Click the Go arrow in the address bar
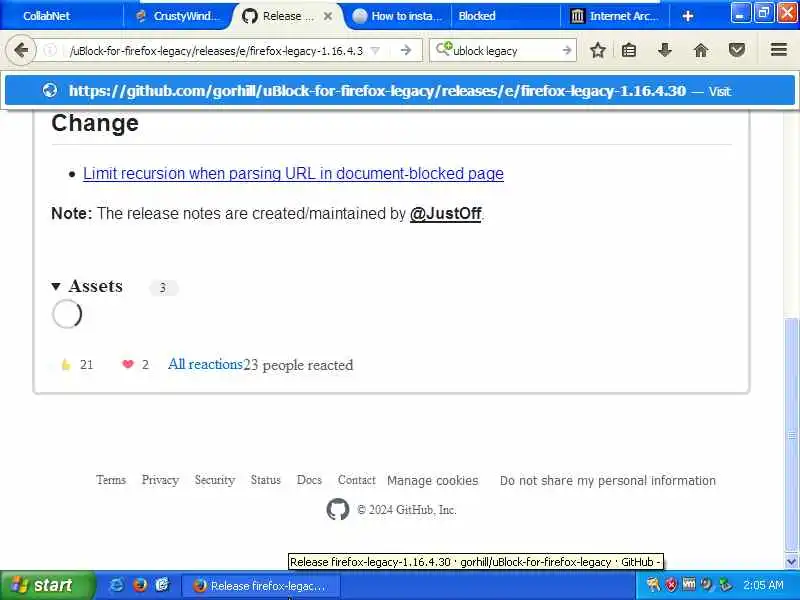 coord(406,50)
